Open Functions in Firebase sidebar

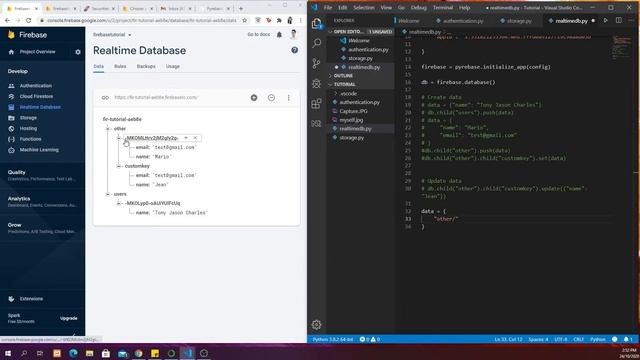tap(30, 139)
